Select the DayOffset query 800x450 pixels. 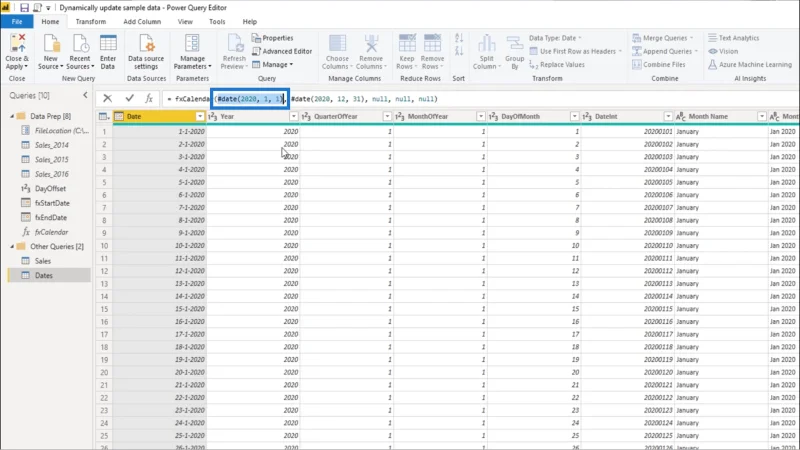click(50, 189)
